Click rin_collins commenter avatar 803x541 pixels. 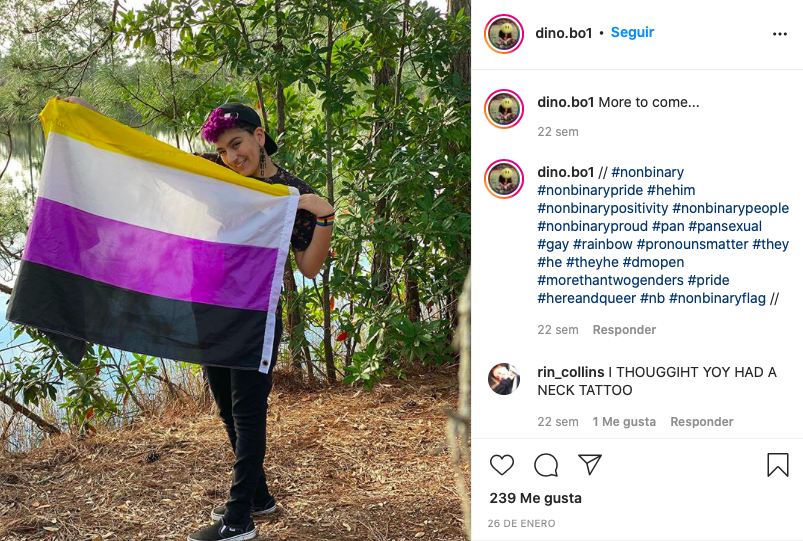click(504, 379)
